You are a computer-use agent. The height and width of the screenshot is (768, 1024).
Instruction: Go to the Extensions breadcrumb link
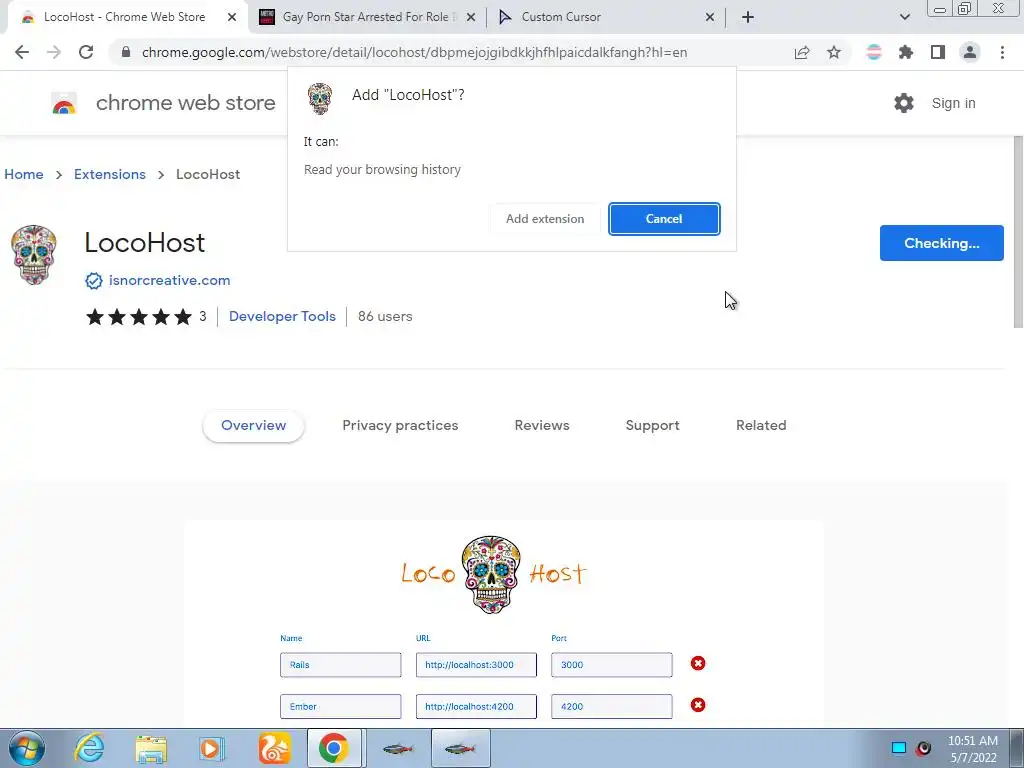[110, 174]
